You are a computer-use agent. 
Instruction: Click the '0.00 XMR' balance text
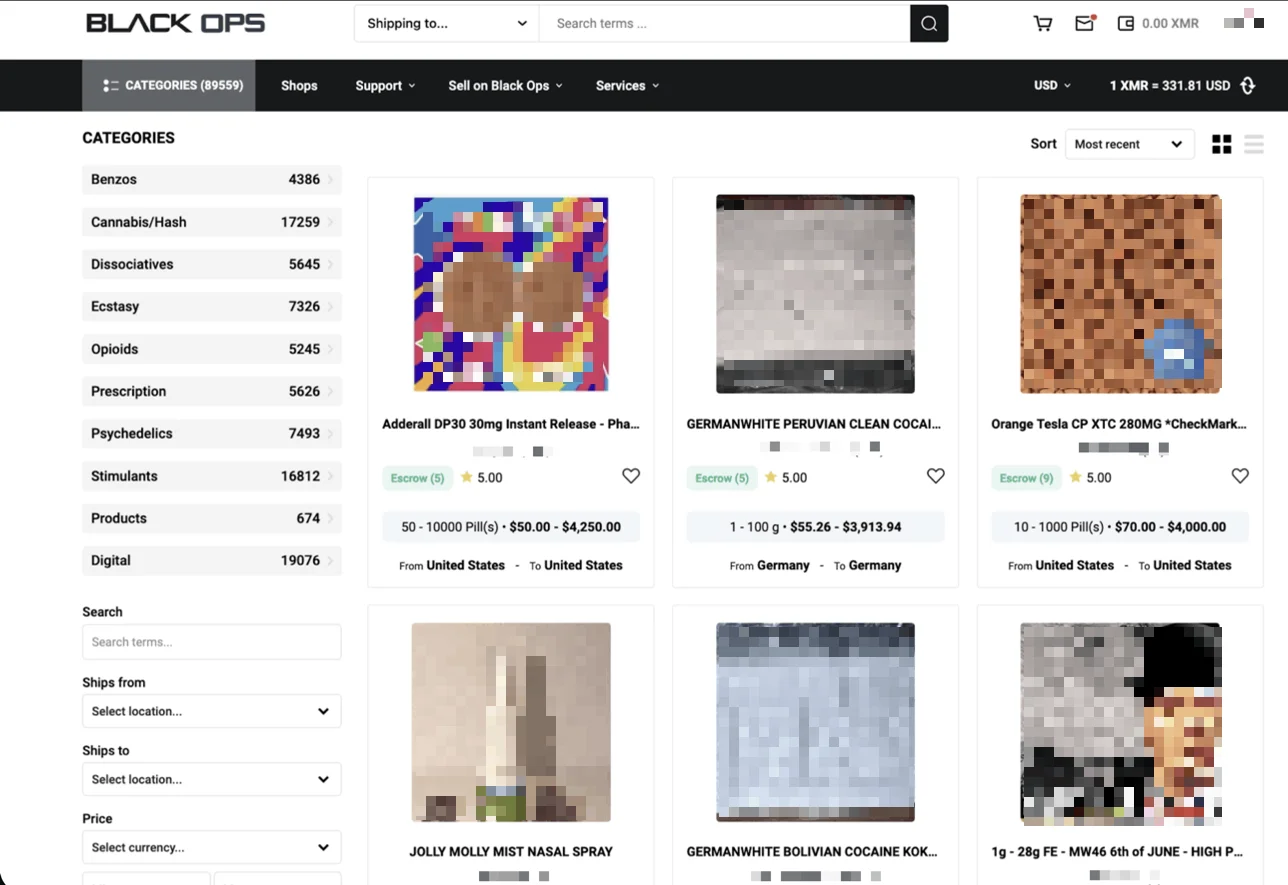coord(1170,24)
